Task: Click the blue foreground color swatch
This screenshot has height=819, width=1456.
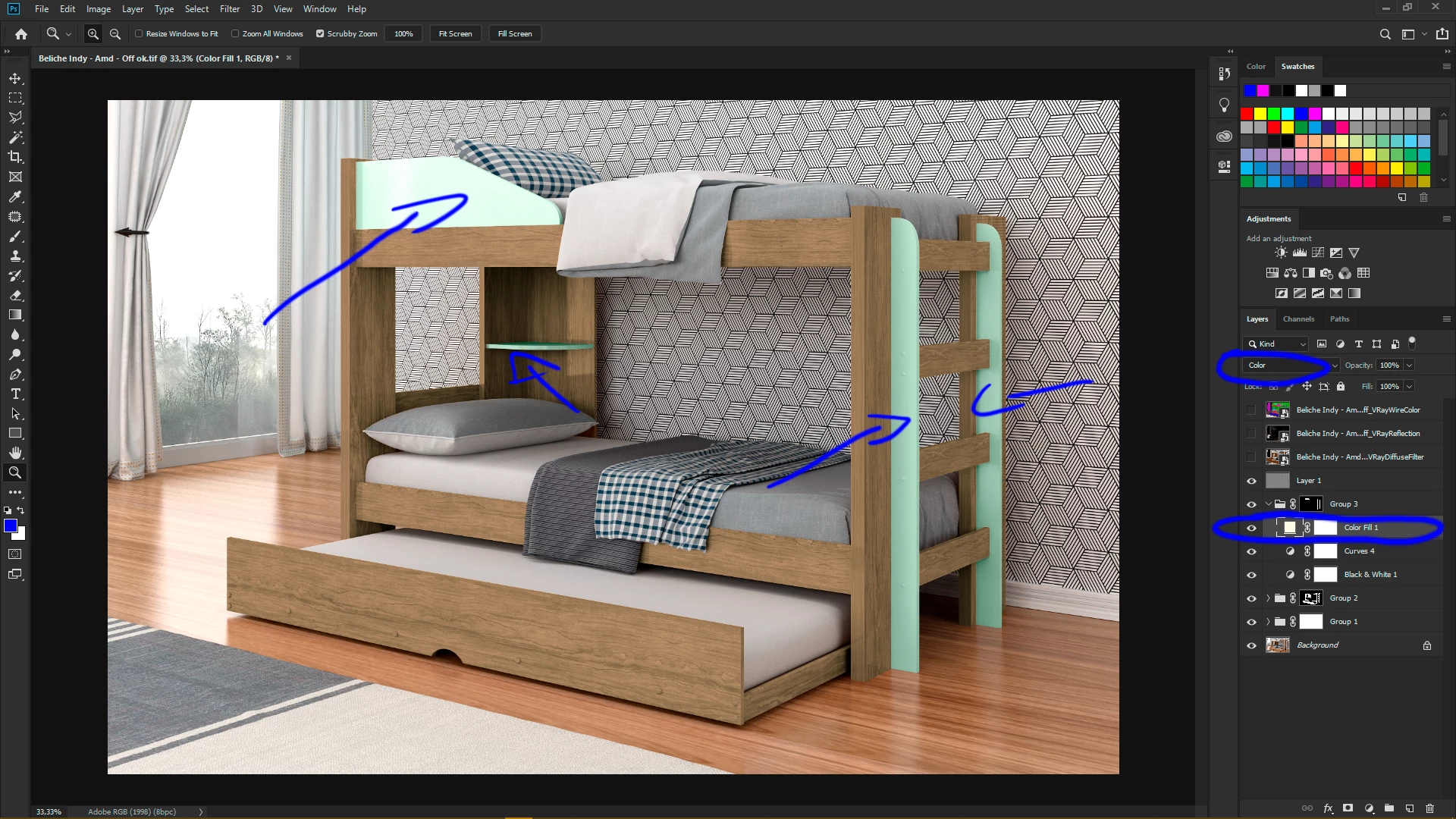Action: [10, 526]
